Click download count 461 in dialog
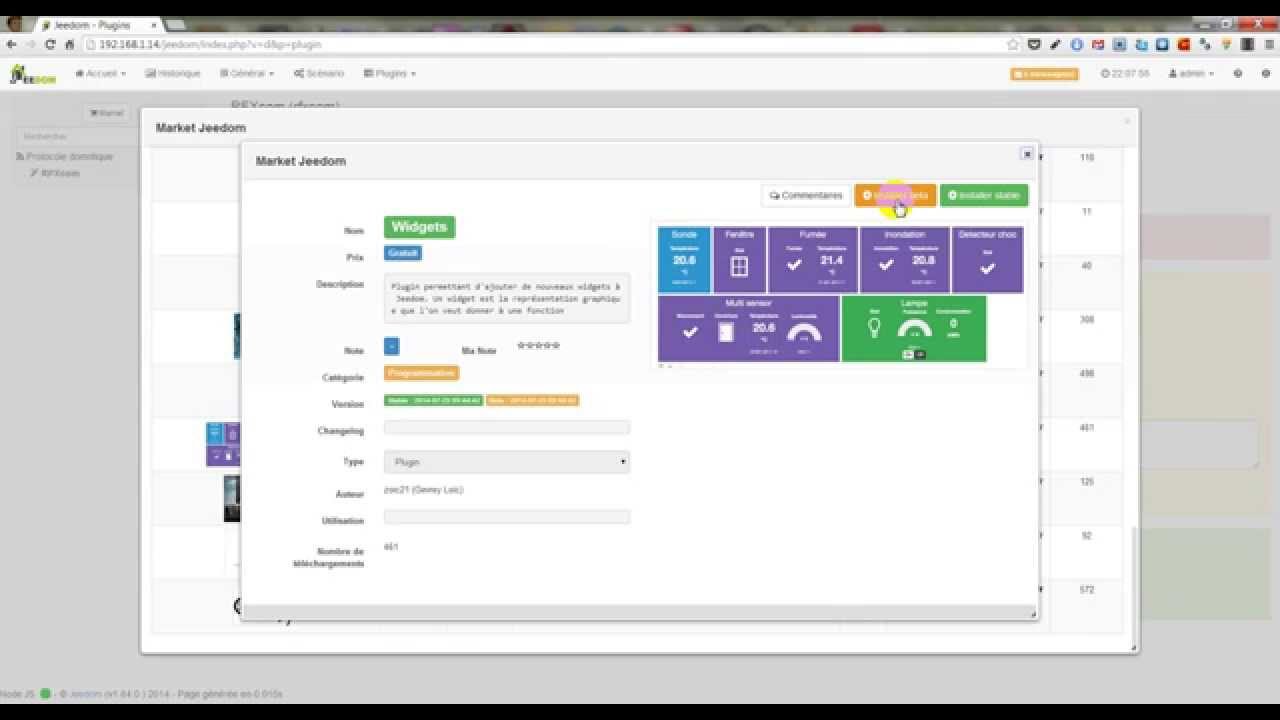1280x720 pixels. 391,547
